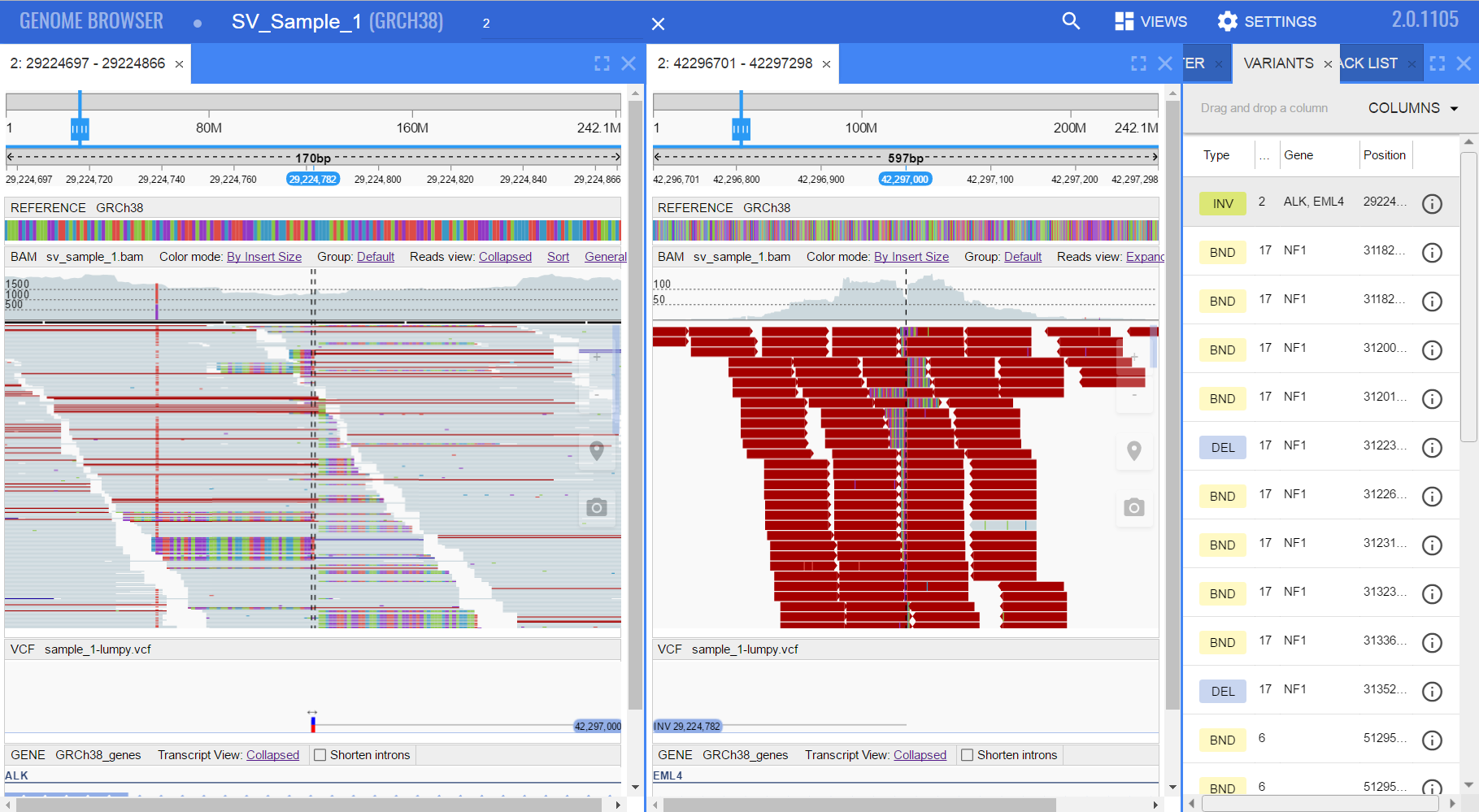1479x812 pixels.
Task: Open Settings with the gear icon
Action: coord(1227,21)
